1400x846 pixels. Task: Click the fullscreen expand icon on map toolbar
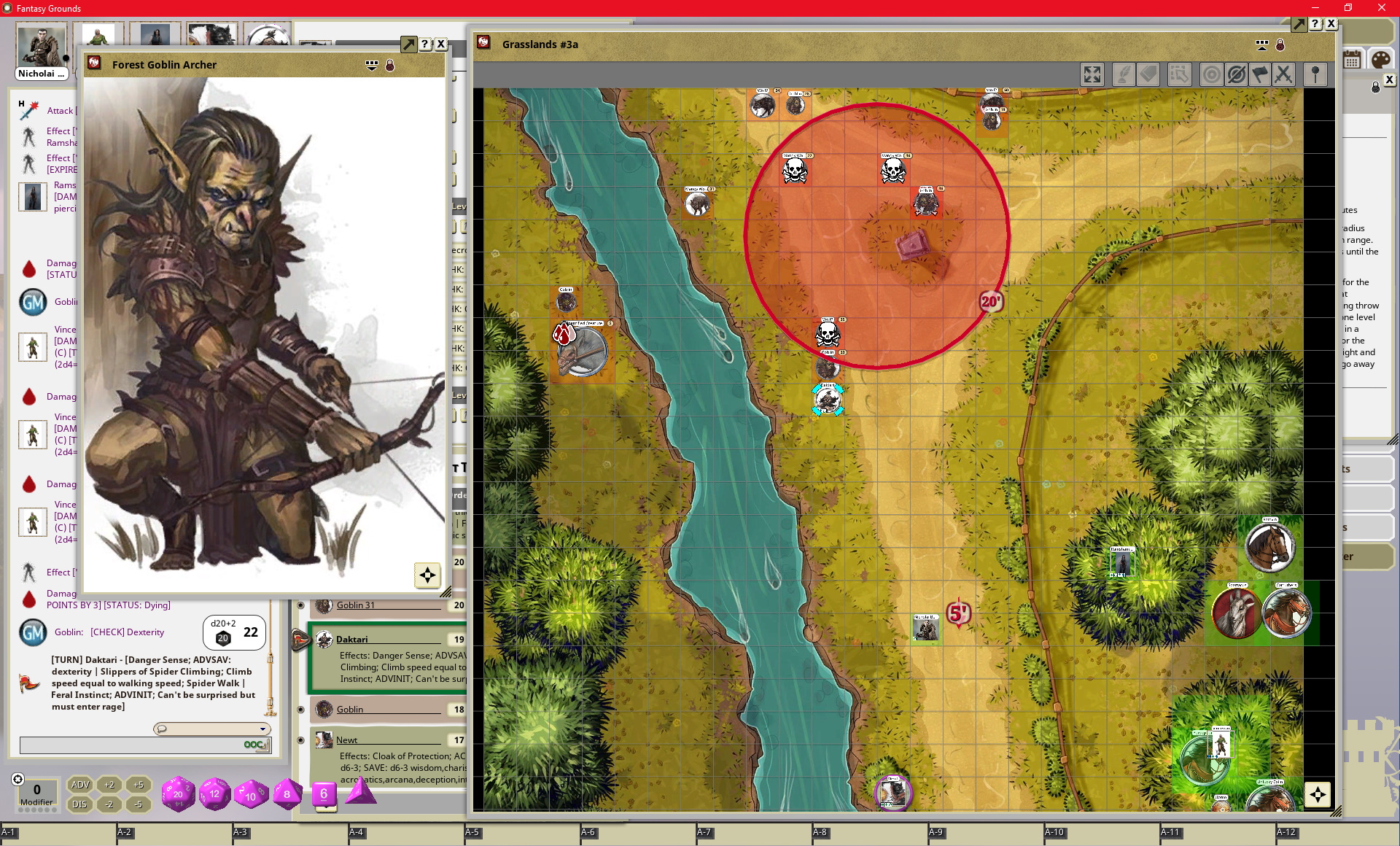tap(1092, 74)
